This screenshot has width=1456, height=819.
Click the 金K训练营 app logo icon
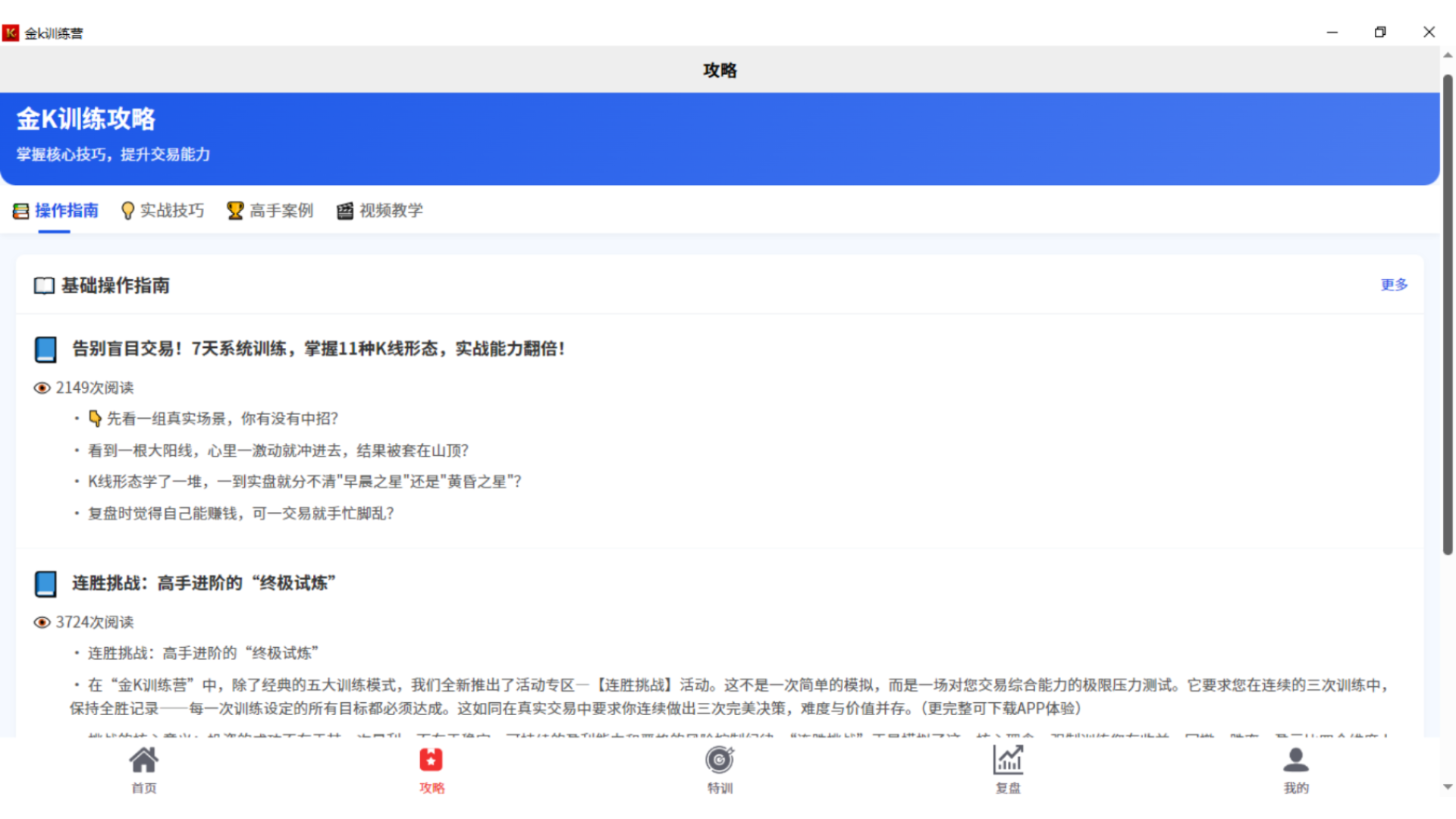pyautogui.click(x=11, y=33)
